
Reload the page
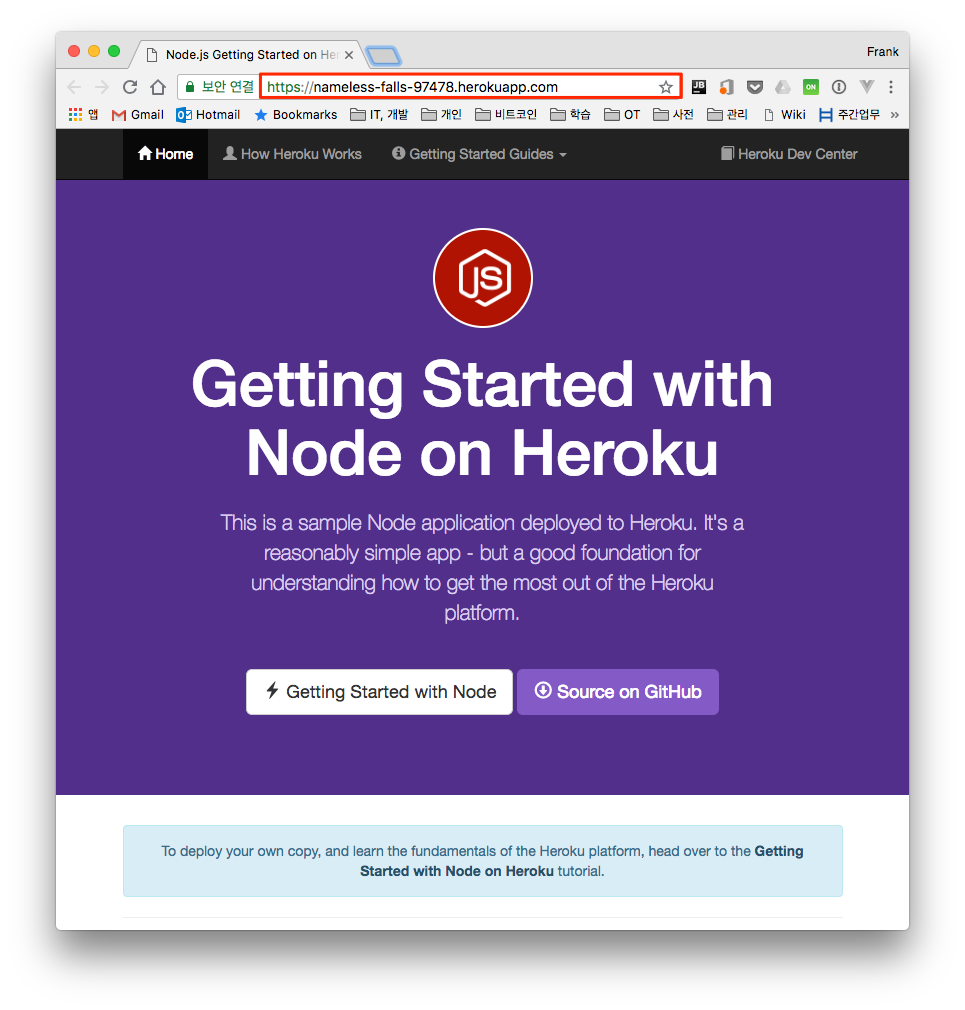pos(130,87)
